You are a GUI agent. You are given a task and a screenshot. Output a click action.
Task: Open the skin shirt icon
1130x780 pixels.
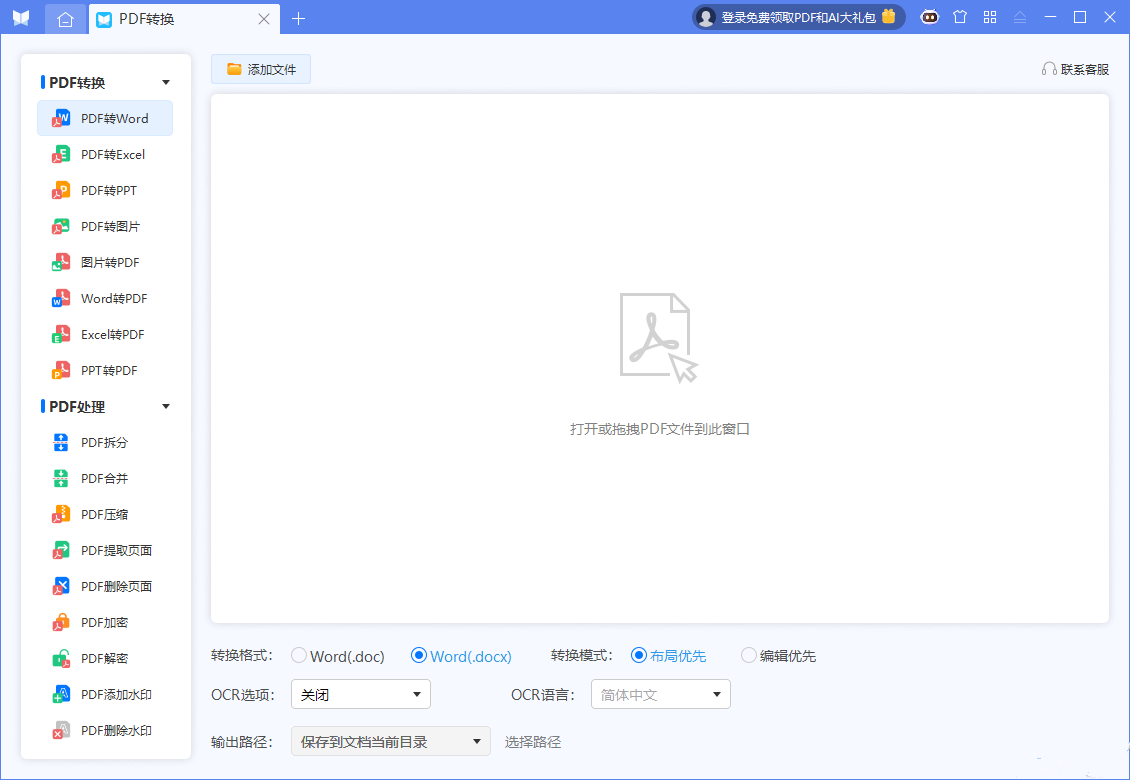[960, 17]
